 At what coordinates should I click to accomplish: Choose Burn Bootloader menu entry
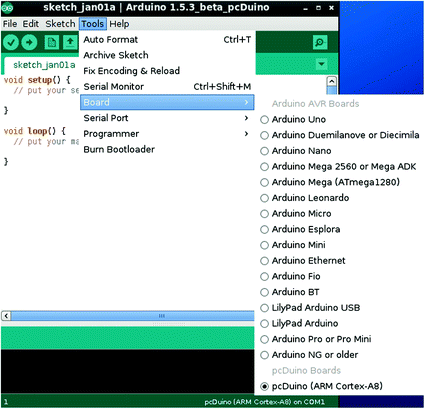point(167,149)
